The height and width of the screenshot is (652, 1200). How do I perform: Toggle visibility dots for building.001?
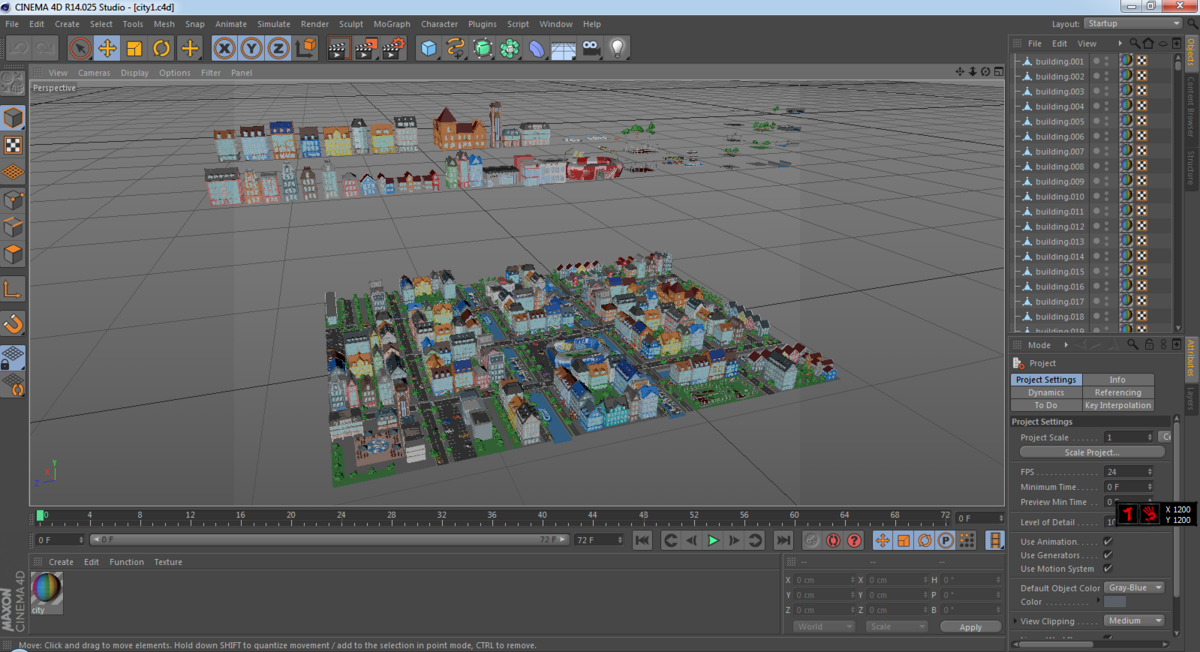(x=1106, y=61)
